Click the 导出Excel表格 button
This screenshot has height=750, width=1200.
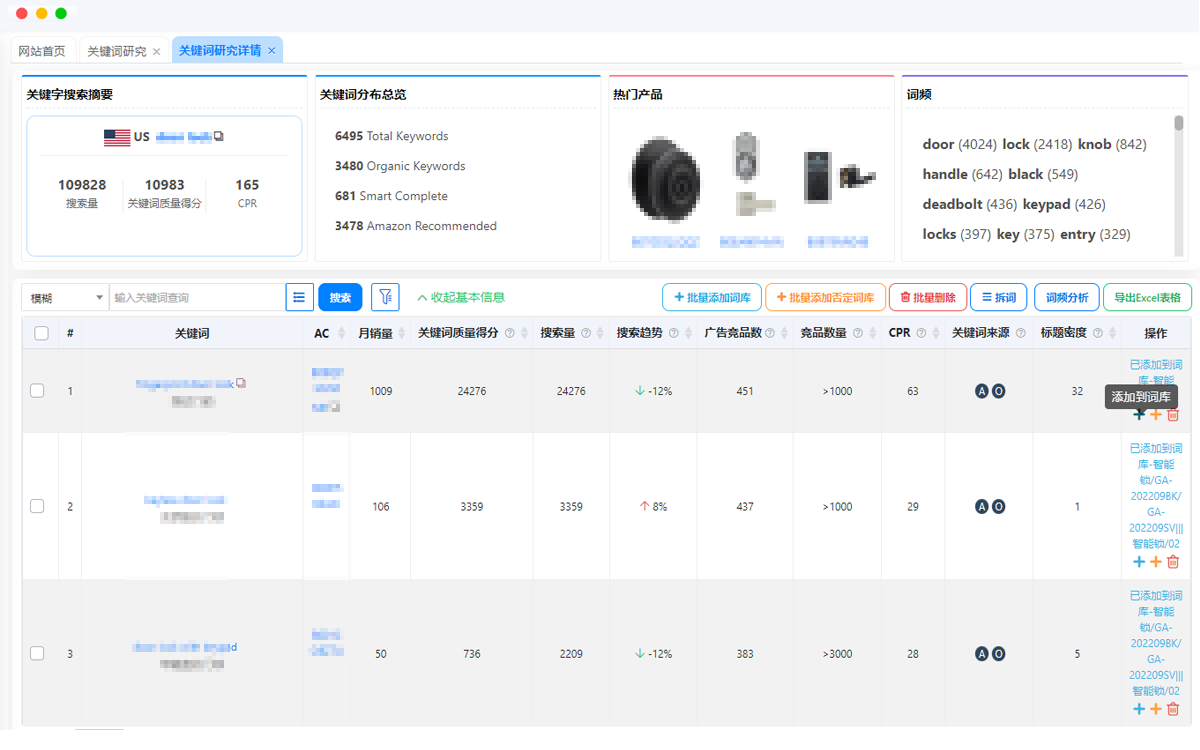[x=1147, y=297]
